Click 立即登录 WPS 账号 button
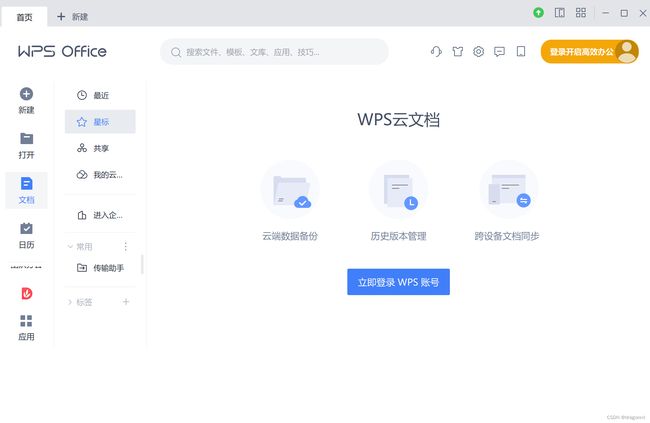This screenshot has width=650, height=423. tap(398, 282)
